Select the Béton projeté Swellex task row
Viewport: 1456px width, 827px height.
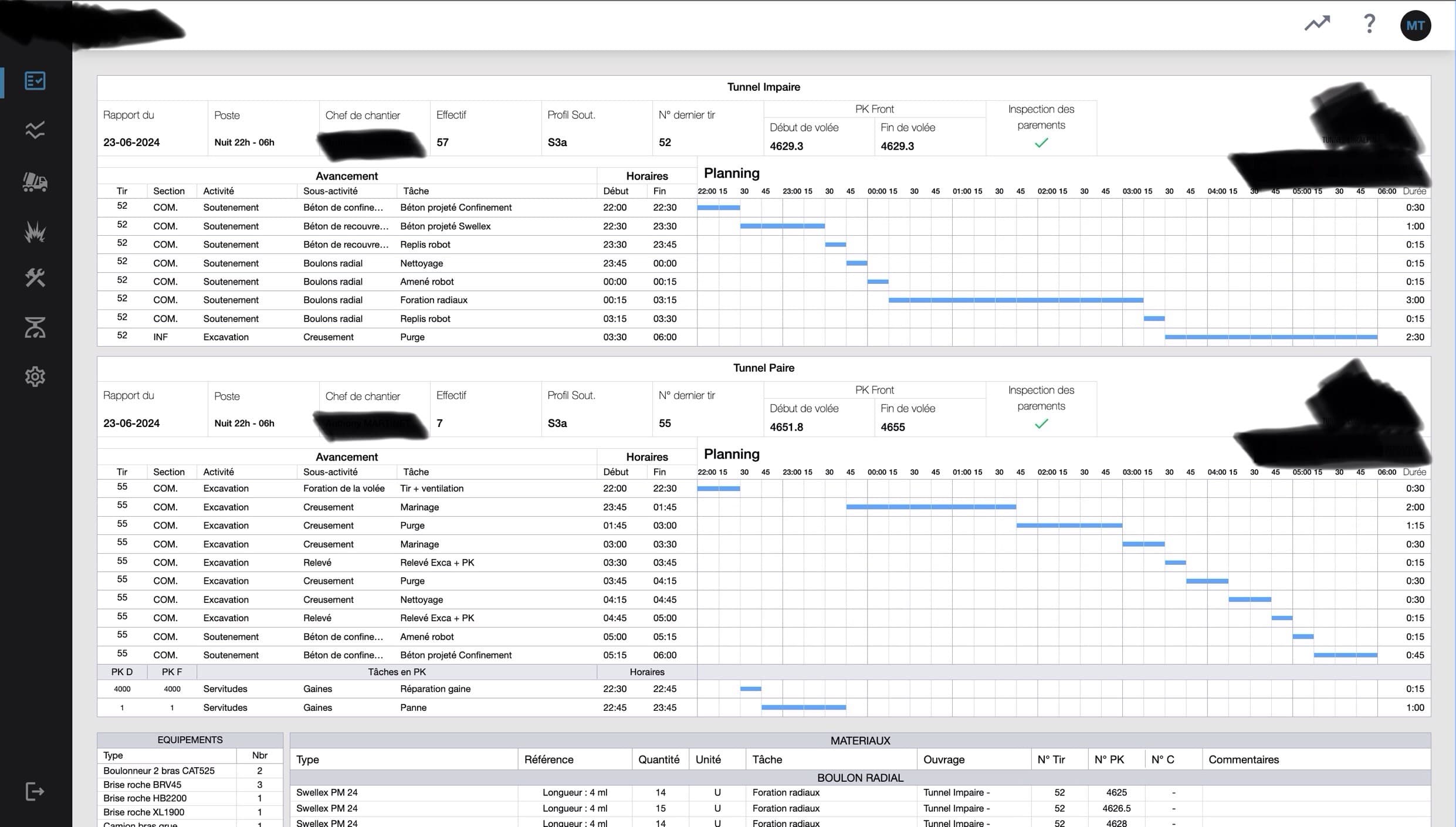point(445,226)
